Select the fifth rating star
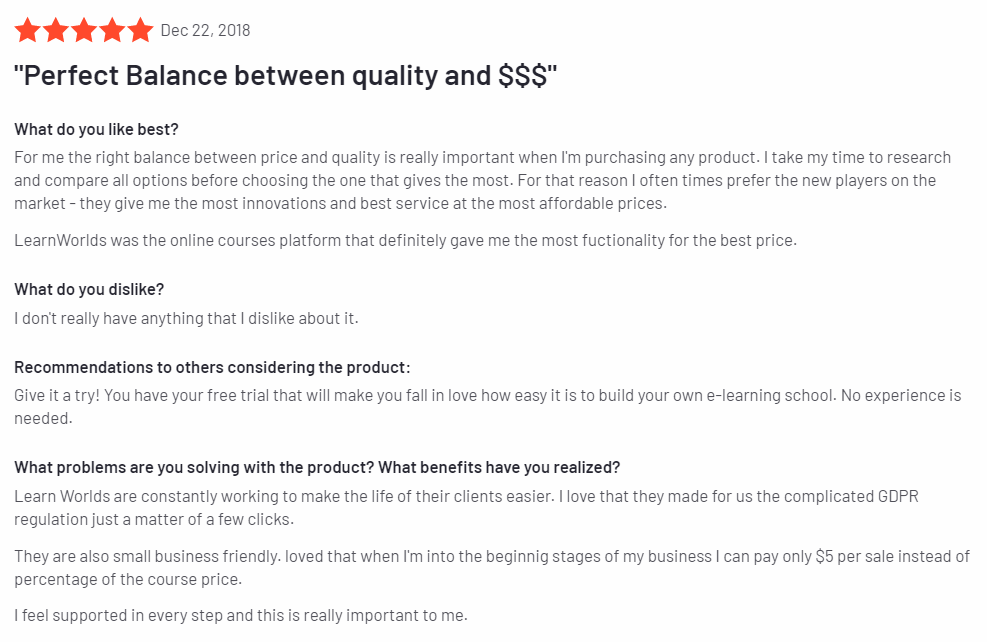Viewport: 987px width, 642px height. pos(141,31)
